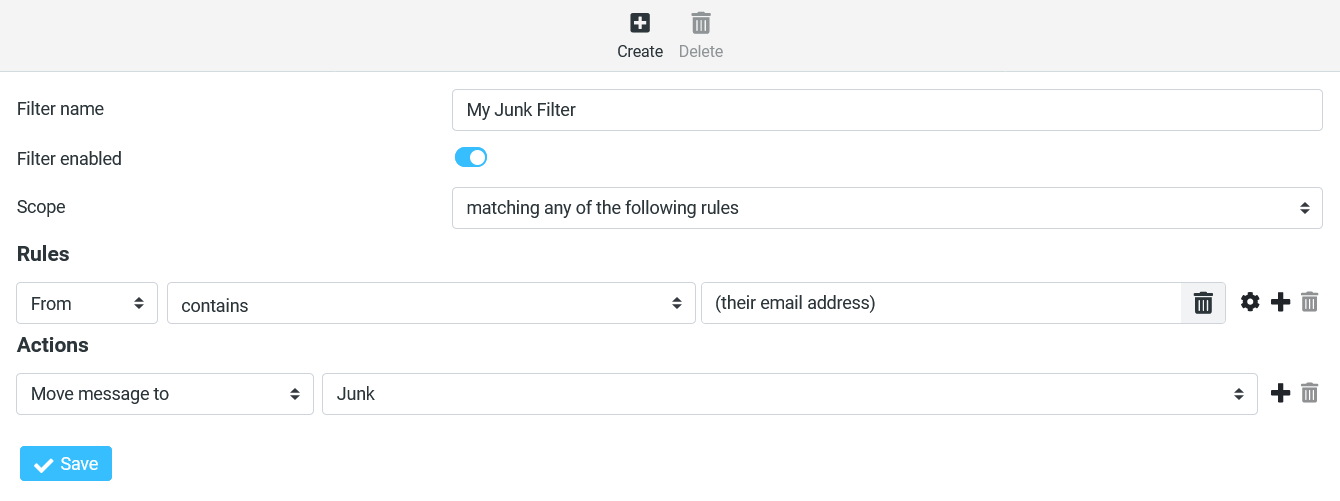Click the trash icon inside the email address field
This screenshot has height=501, width=1340.
(1203, 303)
